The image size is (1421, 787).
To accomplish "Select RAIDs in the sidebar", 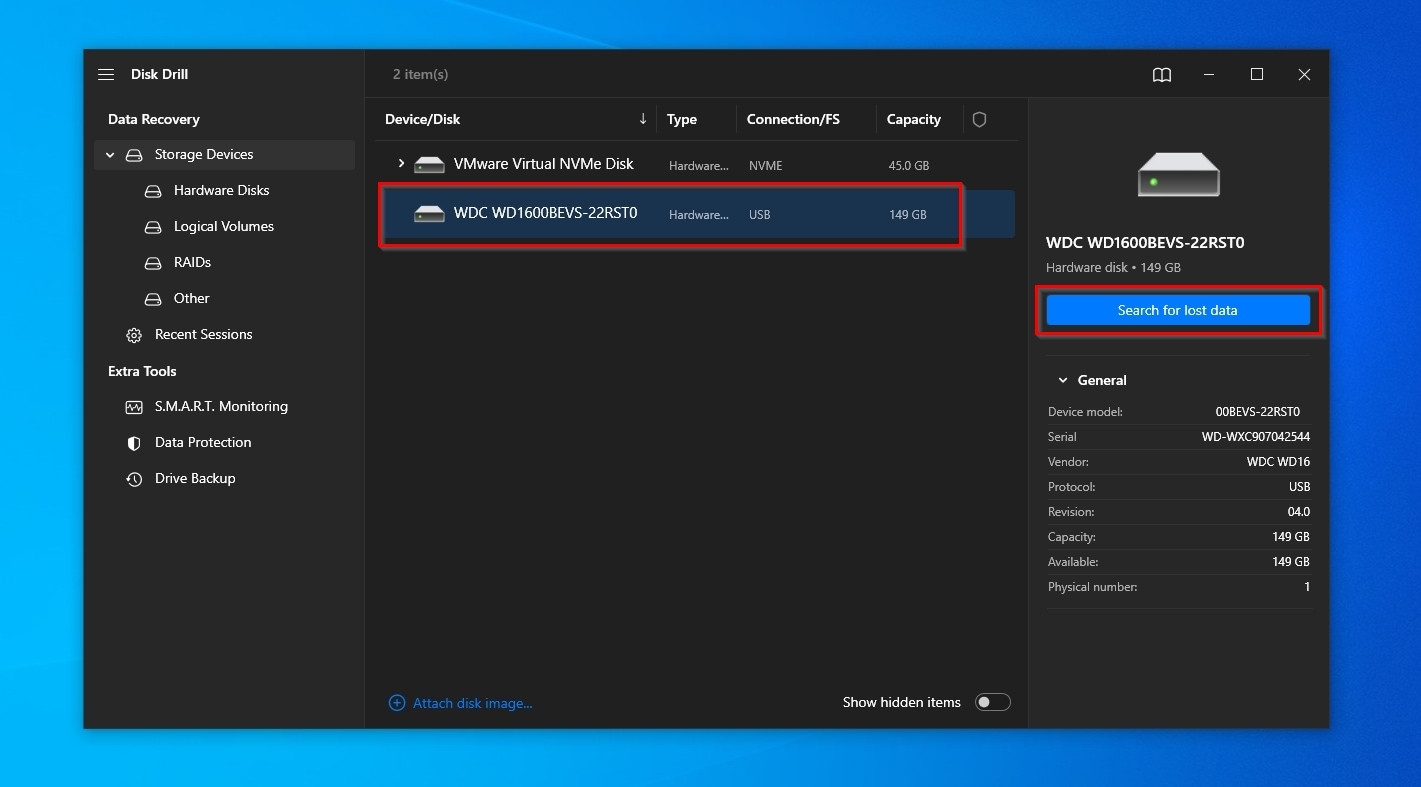I will (x=192, y=262).
